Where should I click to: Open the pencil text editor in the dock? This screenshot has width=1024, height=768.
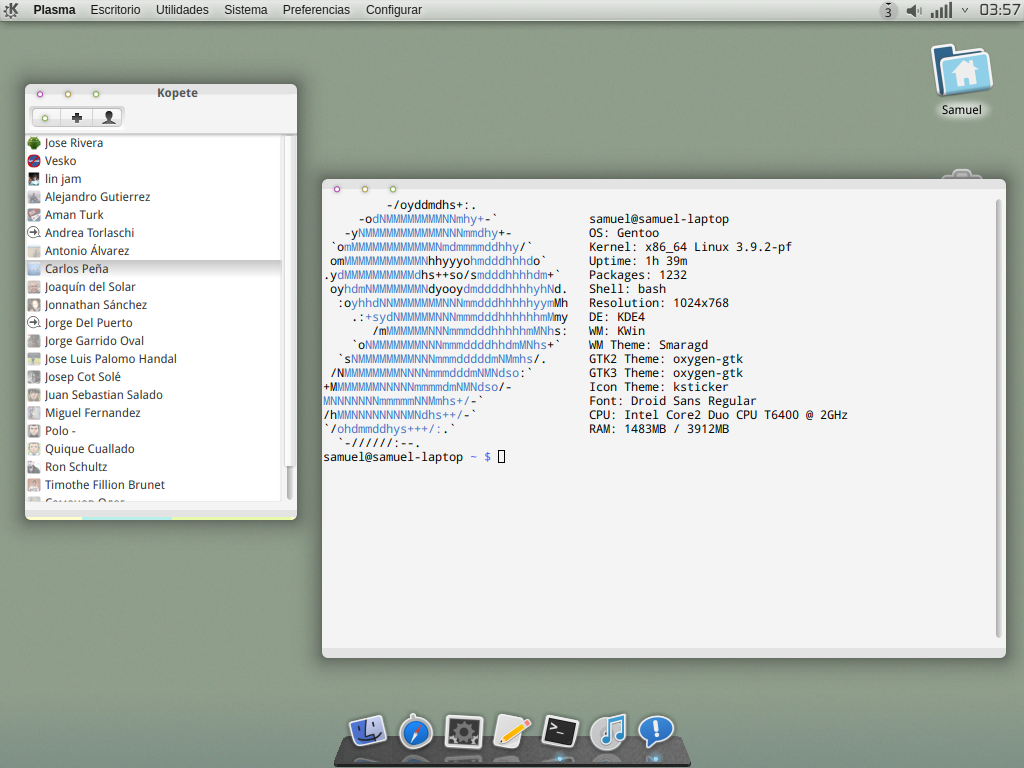click(512, 730)
